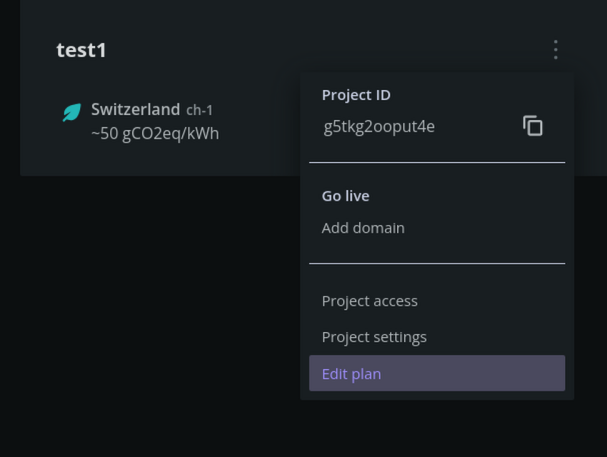The height and width of the screenshot is (457, 607).
Task: Click the green leaf carbon icon
Action: pos(72,112)
